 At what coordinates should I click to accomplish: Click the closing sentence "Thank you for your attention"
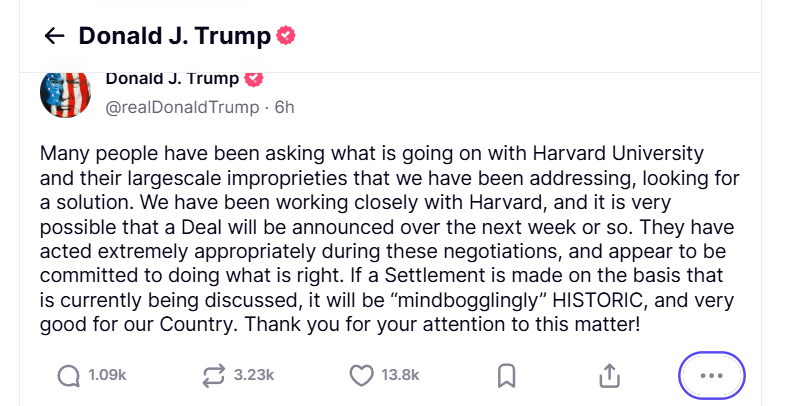coord(457,327)
